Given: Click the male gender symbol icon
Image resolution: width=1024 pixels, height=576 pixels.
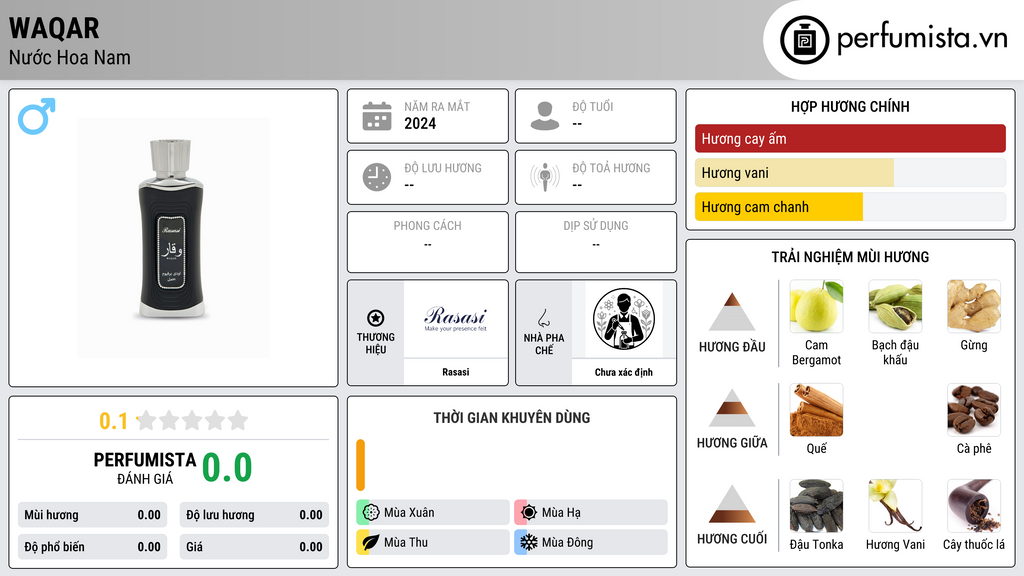Looking at the screenshot, I should (37, 116).
